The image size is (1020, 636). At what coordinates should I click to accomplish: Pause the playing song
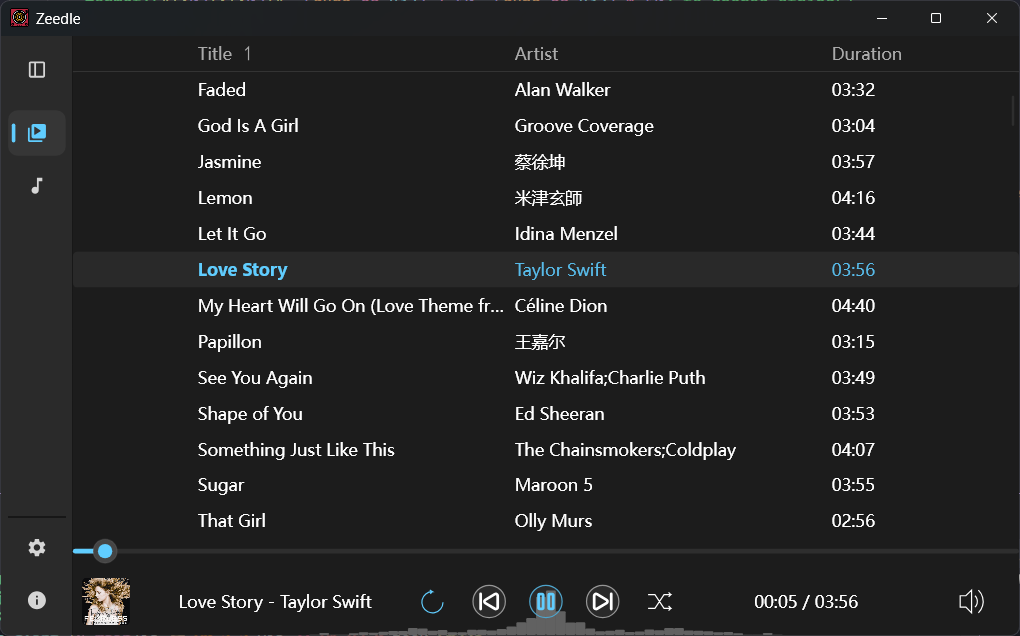546,602
